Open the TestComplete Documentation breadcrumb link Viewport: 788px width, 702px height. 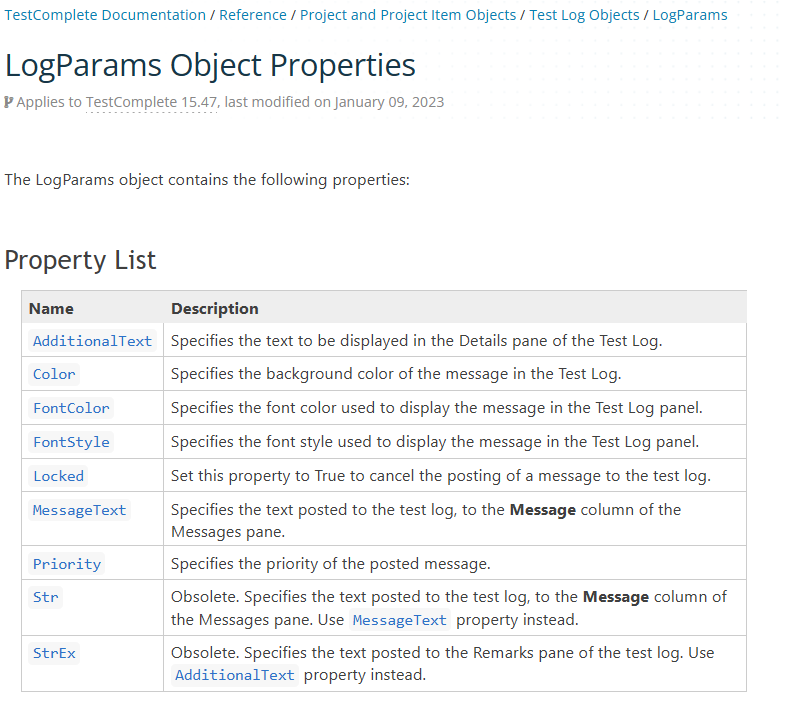point(105,15)
